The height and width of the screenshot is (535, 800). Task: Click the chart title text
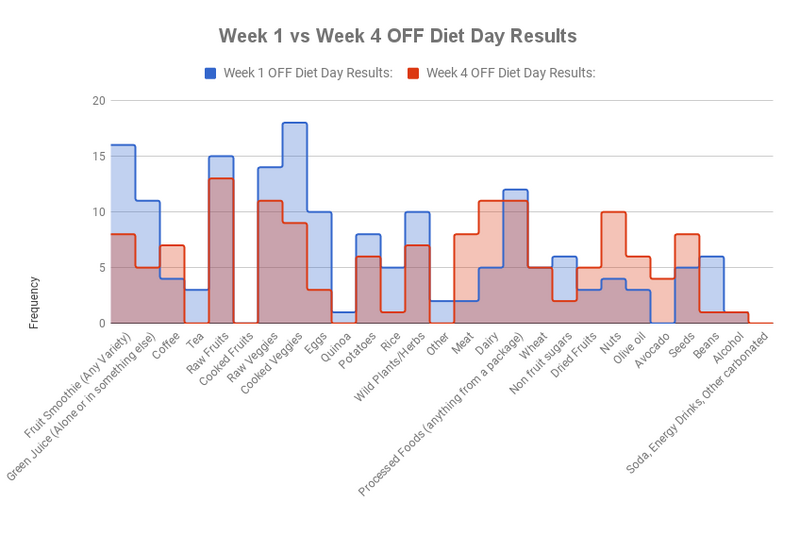[x=398, y=36]
